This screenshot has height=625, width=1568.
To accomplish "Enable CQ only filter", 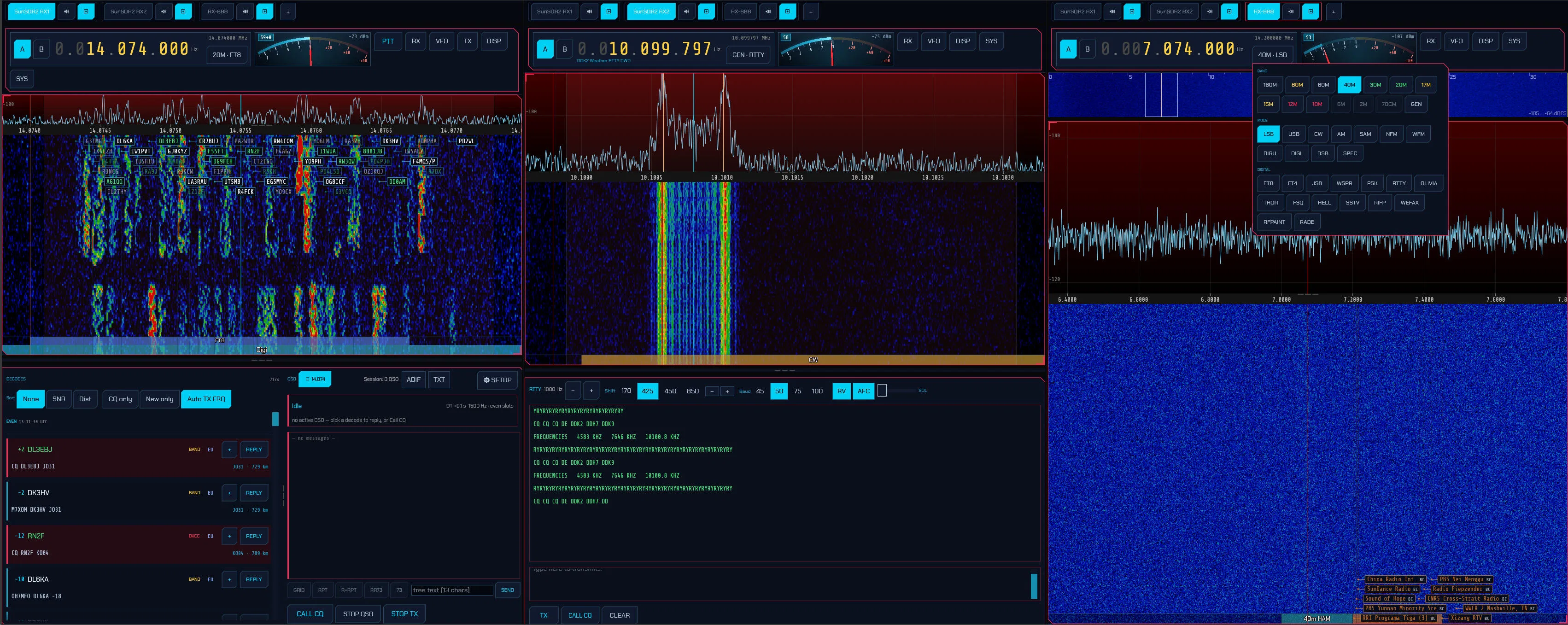I will click(x=120, y=399).
